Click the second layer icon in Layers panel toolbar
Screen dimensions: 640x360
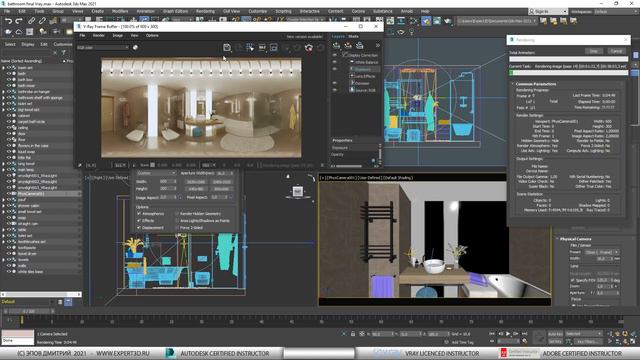pos(348,45)
